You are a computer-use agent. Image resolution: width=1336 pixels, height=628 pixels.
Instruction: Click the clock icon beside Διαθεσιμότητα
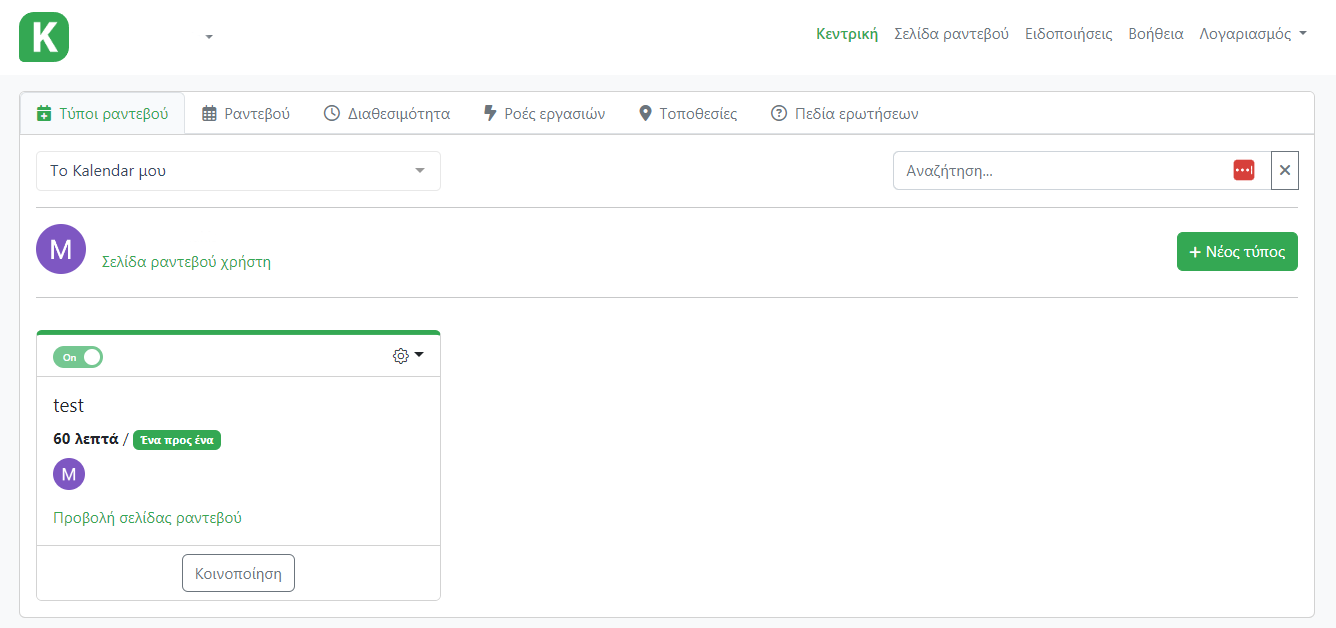click(331, 113)
